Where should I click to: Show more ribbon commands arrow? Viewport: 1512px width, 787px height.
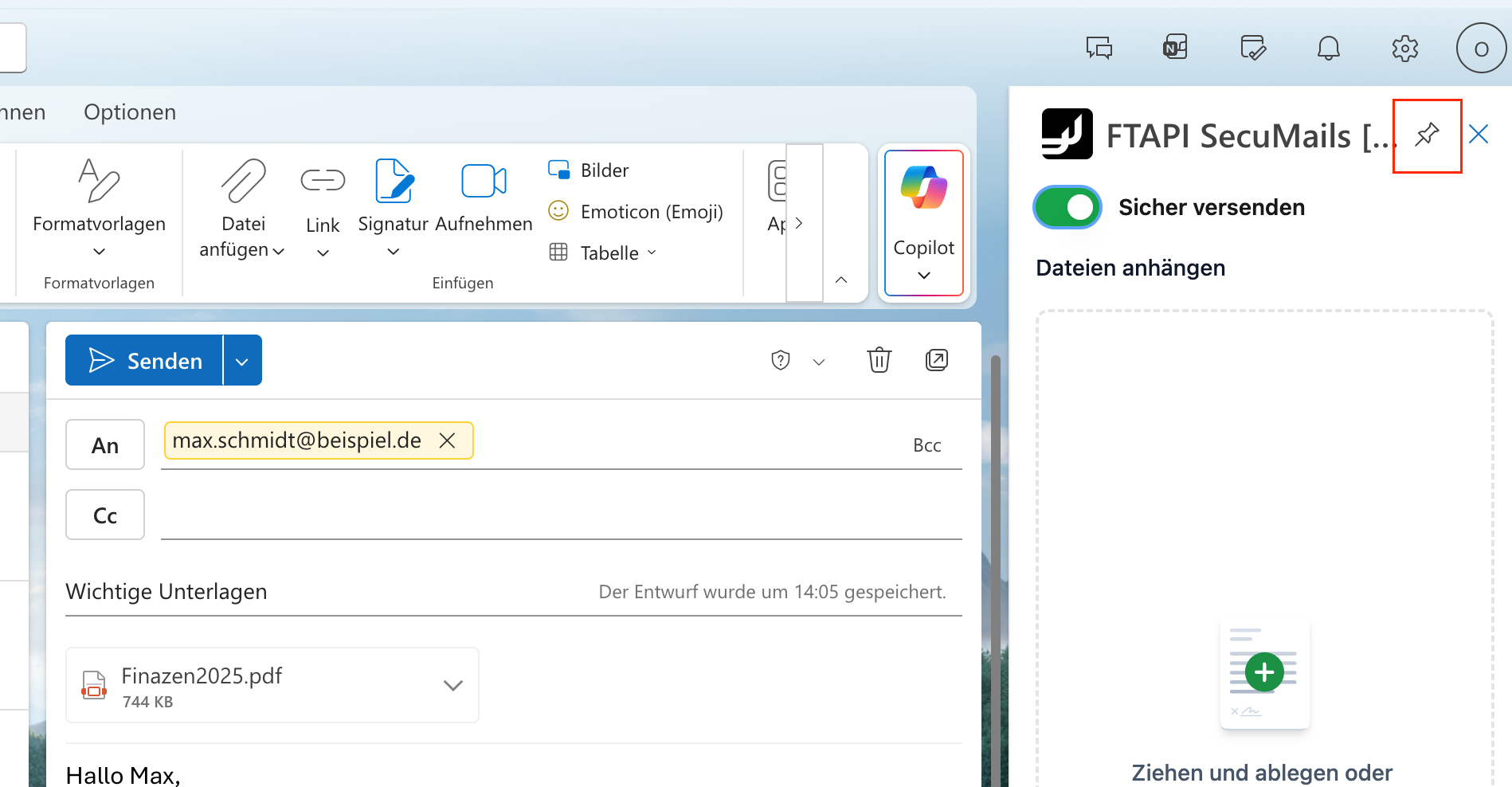[799, 223]
